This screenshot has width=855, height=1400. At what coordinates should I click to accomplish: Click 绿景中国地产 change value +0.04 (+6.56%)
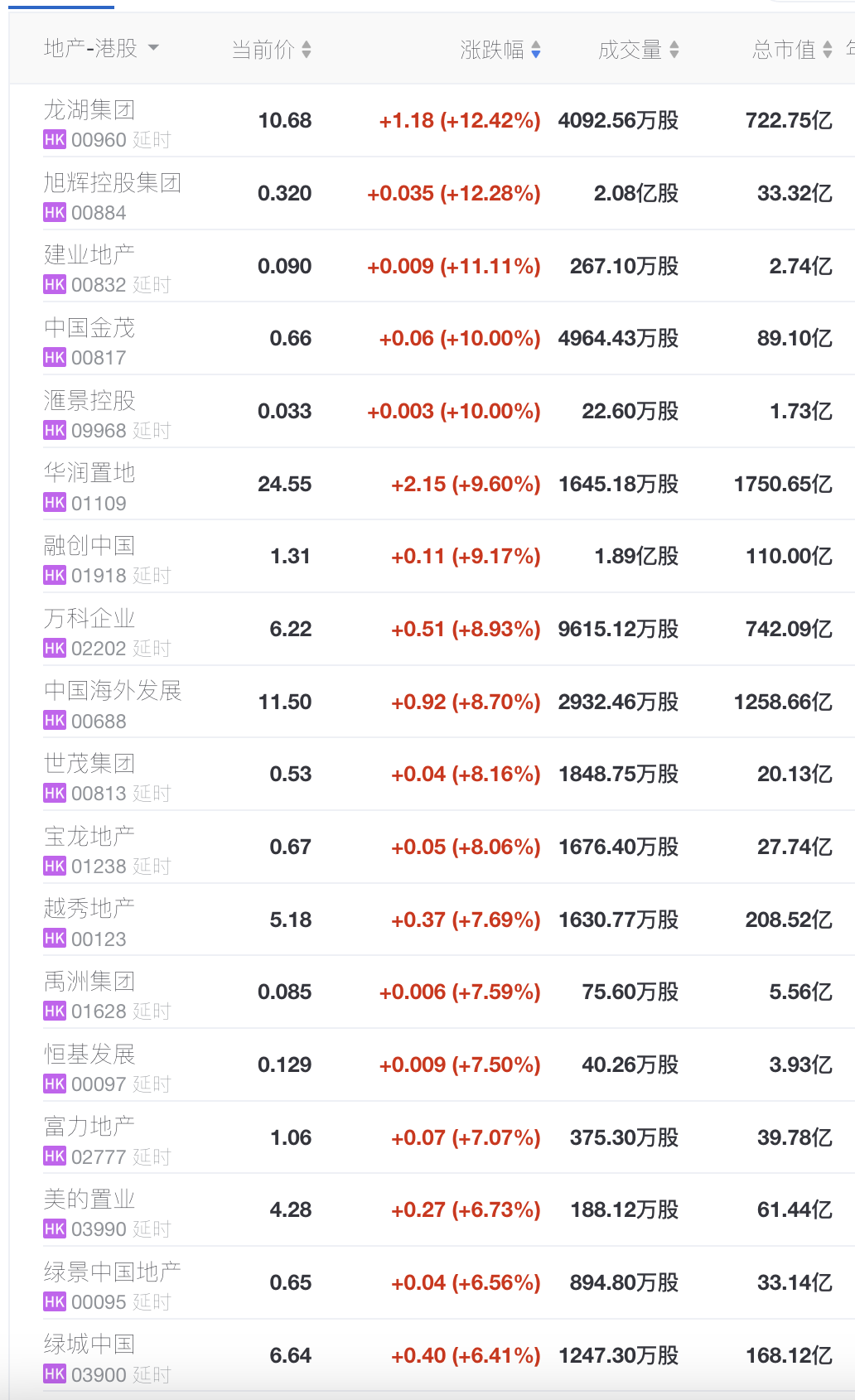click(466, 1282)
